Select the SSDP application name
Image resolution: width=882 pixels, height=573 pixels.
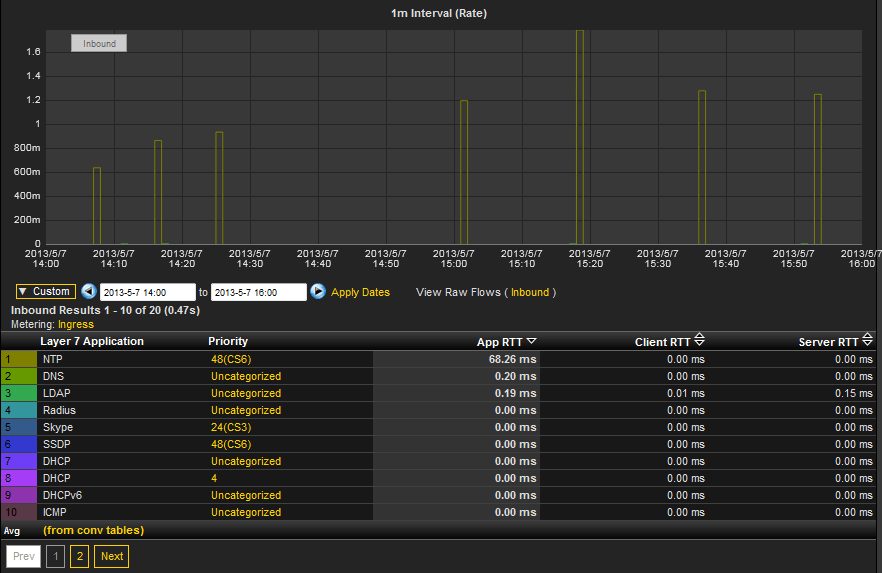point(57,444)
